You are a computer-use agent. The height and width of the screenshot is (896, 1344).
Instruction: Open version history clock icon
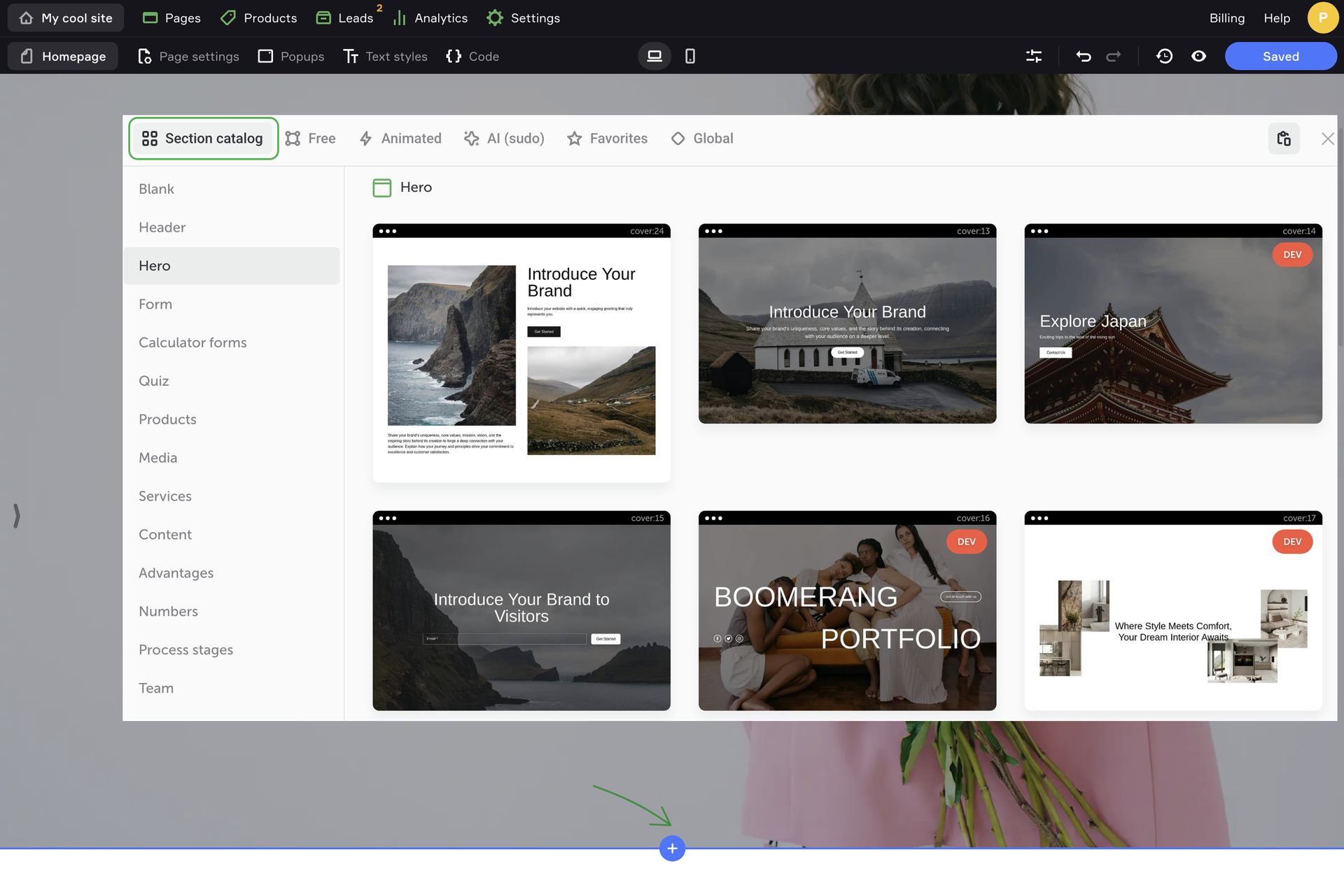pos(1164,56)
